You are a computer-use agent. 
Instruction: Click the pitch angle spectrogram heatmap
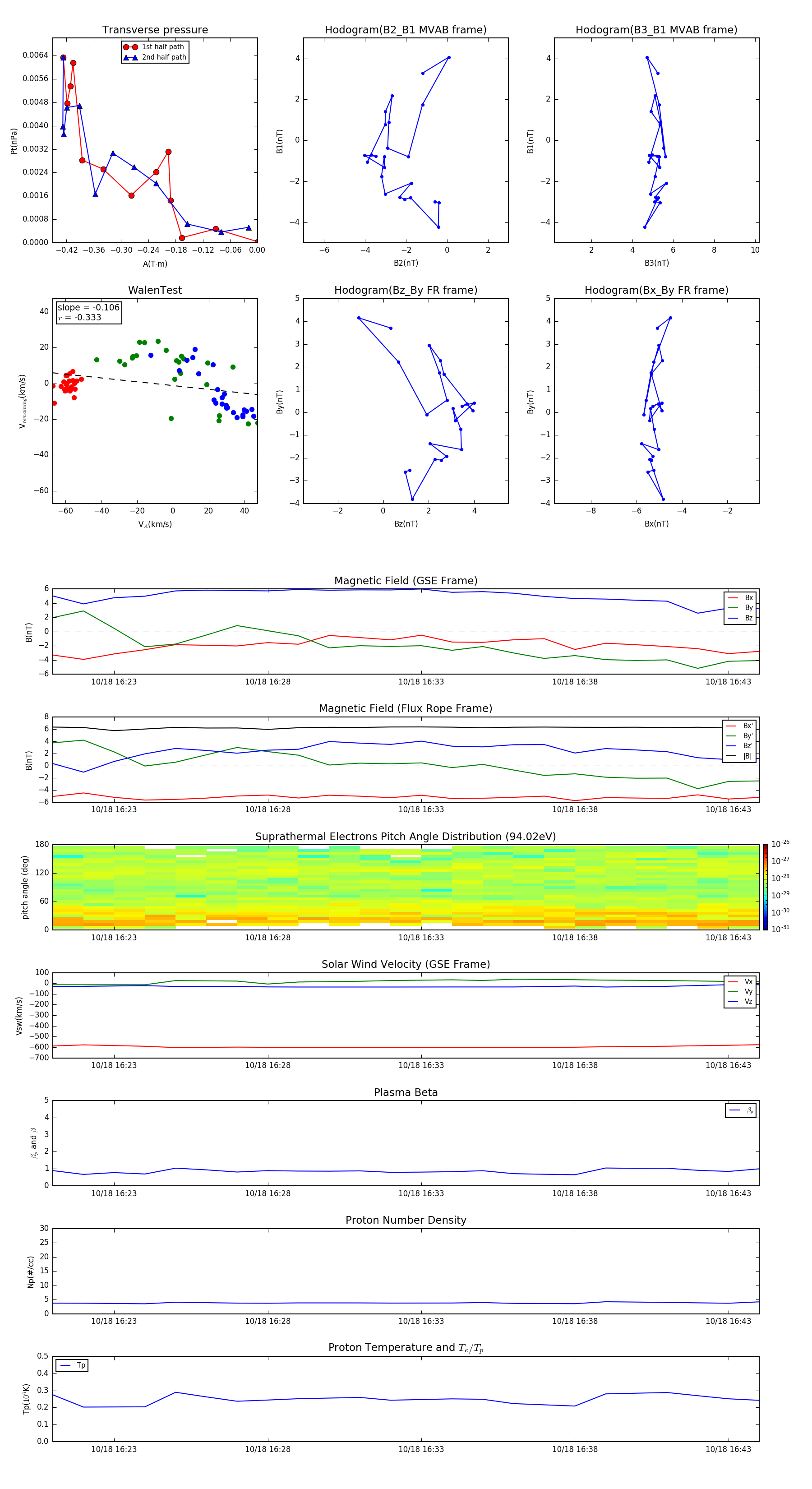[406, 887]
